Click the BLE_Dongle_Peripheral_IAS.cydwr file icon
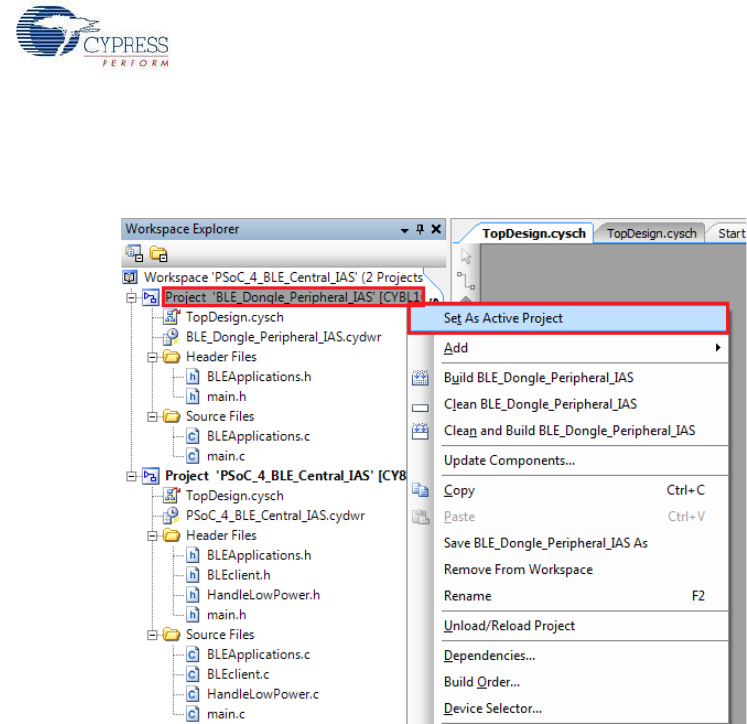The height and width of the screenshot is (724, 747). pos(171,337)
